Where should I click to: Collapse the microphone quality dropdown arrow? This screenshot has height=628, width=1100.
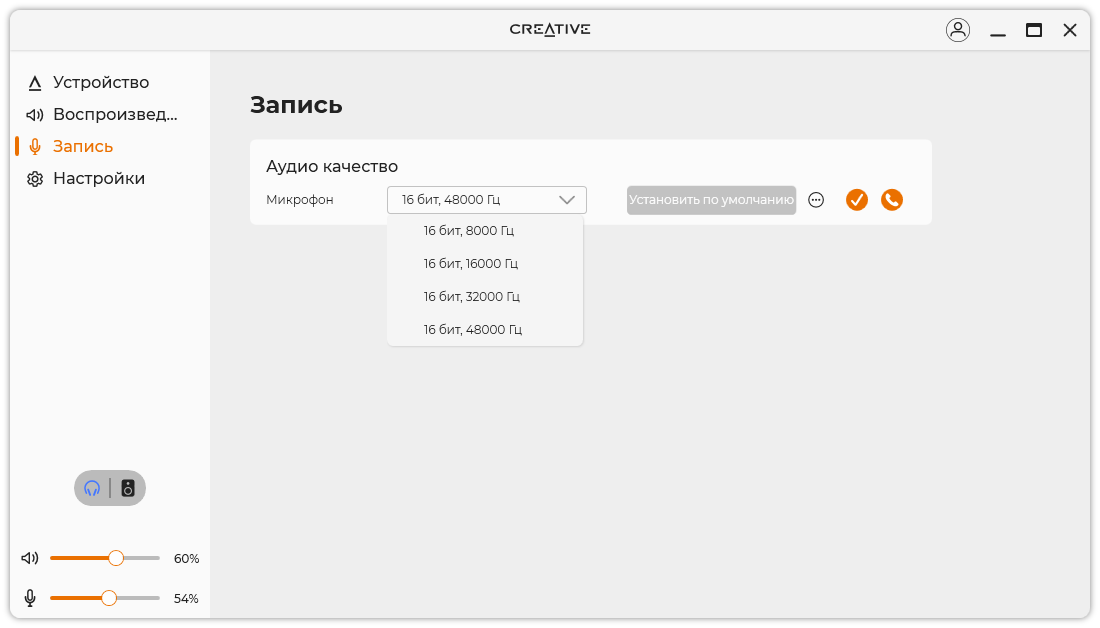pyautogui.click(x=567, y=200)
